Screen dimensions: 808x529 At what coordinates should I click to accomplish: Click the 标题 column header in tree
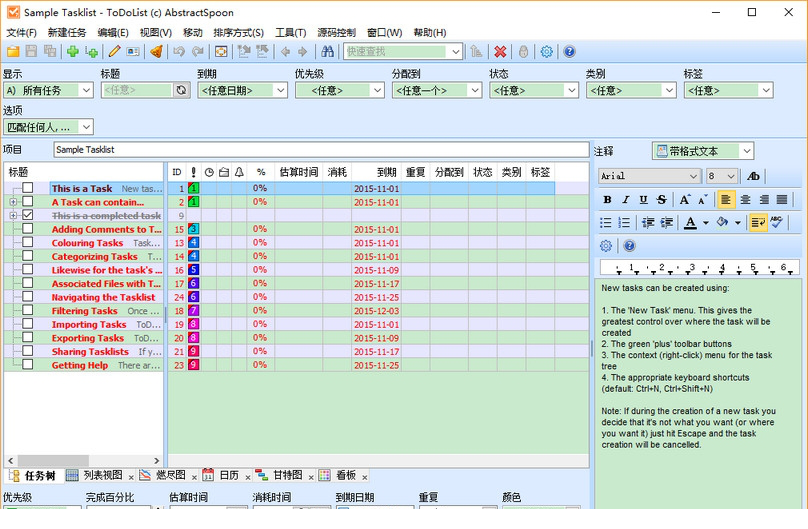pyautogui.click(x=83, y=173)
